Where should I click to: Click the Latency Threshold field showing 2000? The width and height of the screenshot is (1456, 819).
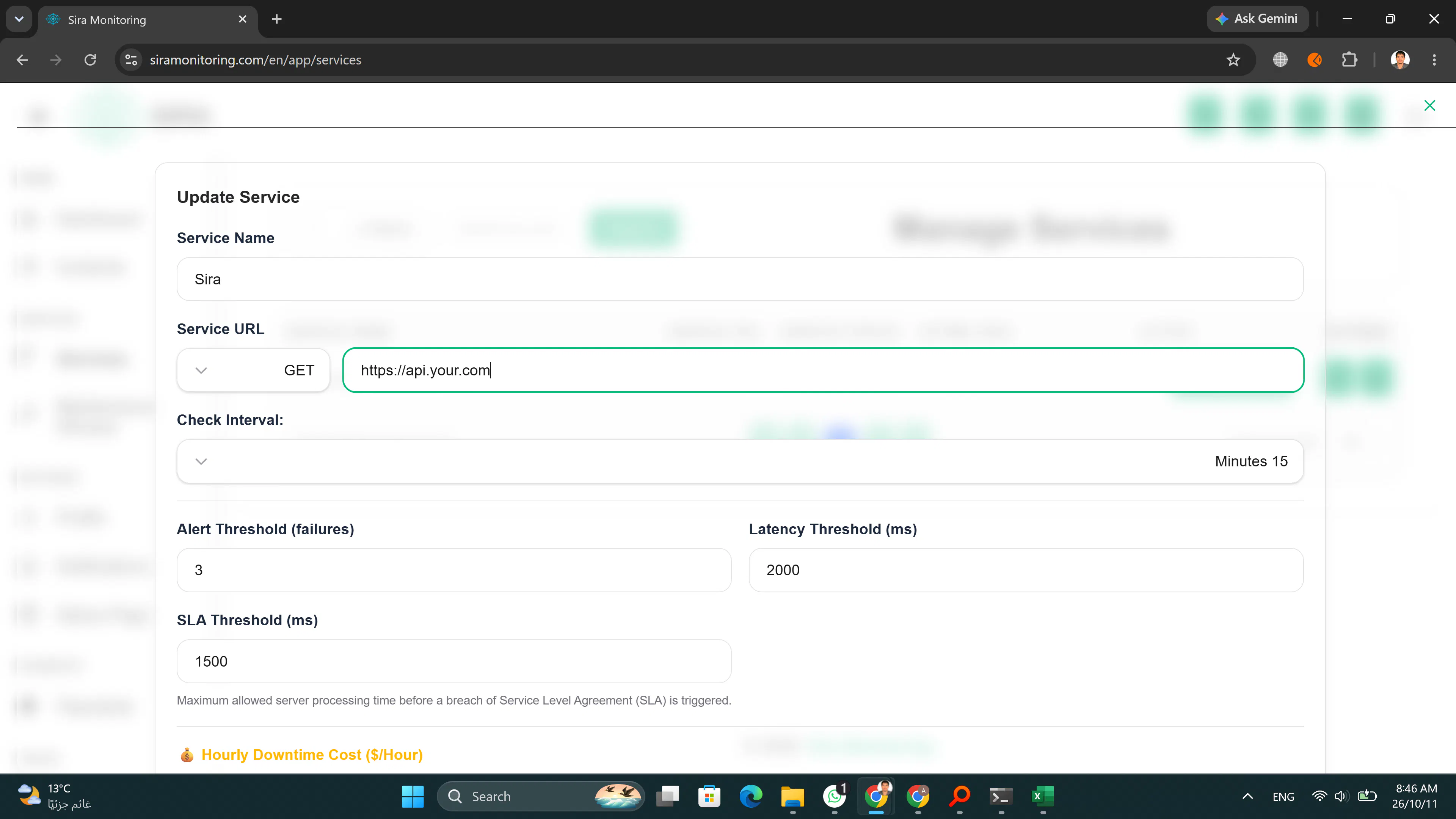coord(1026,570)
